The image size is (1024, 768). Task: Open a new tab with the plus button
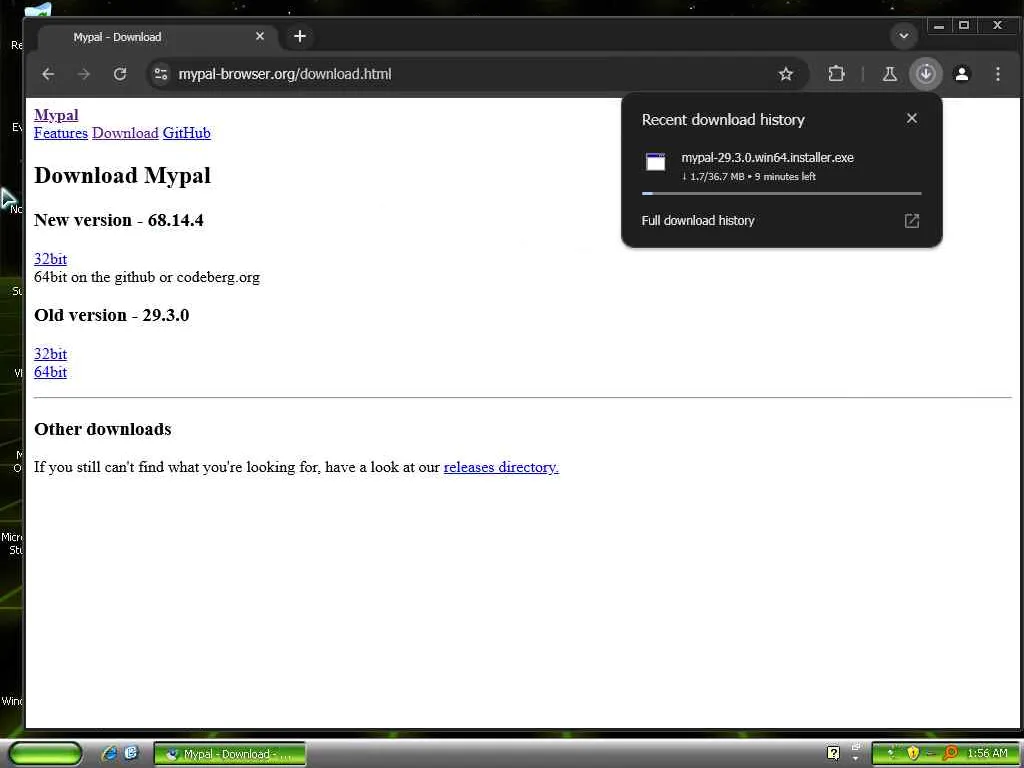point(300,37)
